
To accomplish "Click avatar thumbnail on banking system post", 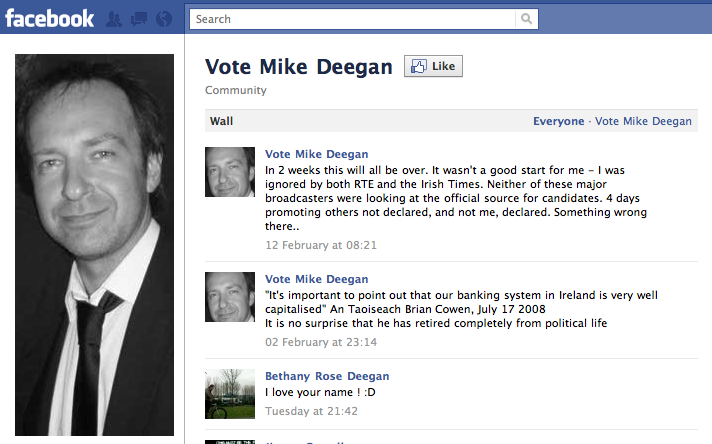I will pos(230,297).
